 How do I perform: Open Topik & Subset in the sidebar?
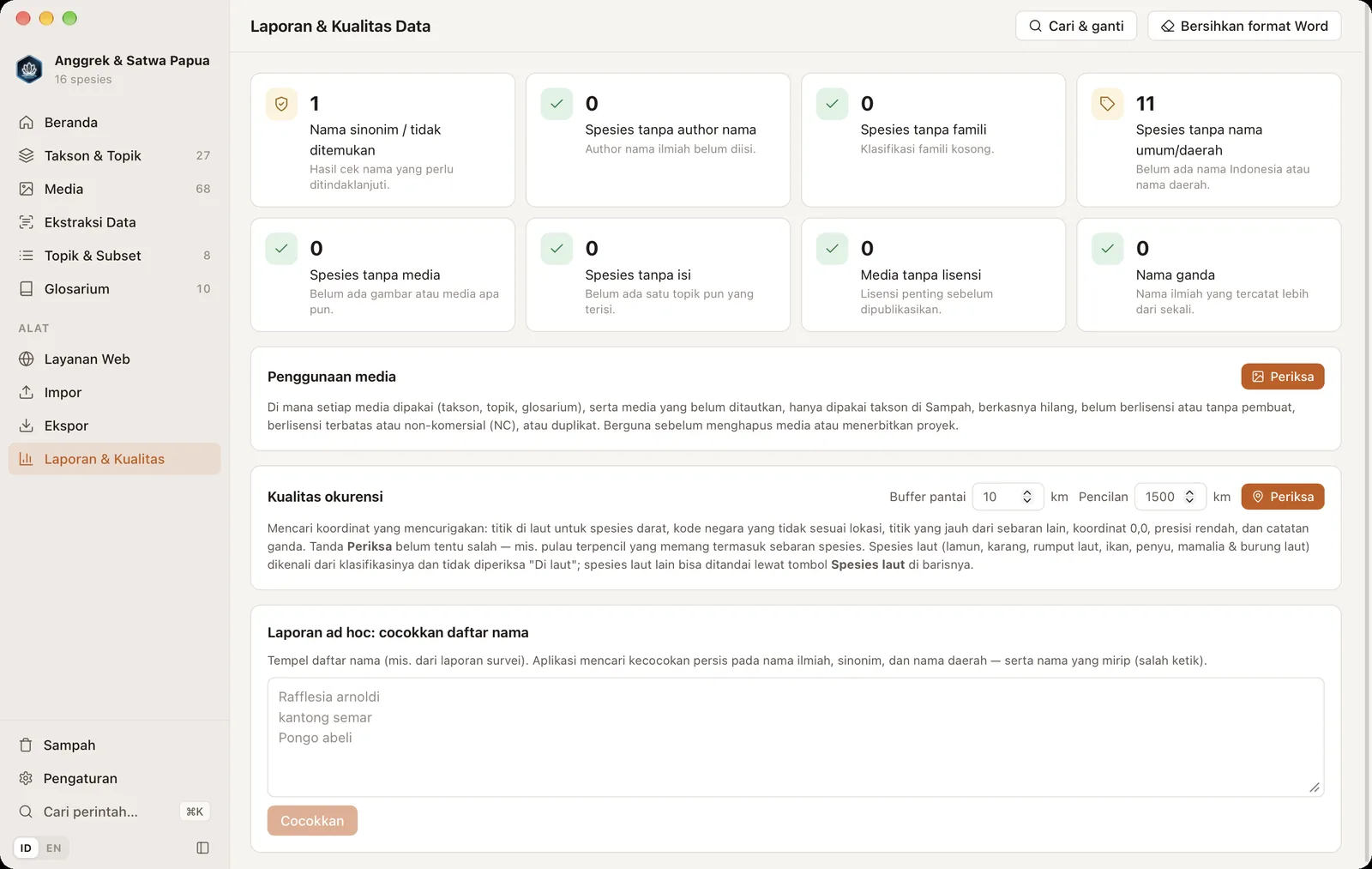click(x=114, y=256)
